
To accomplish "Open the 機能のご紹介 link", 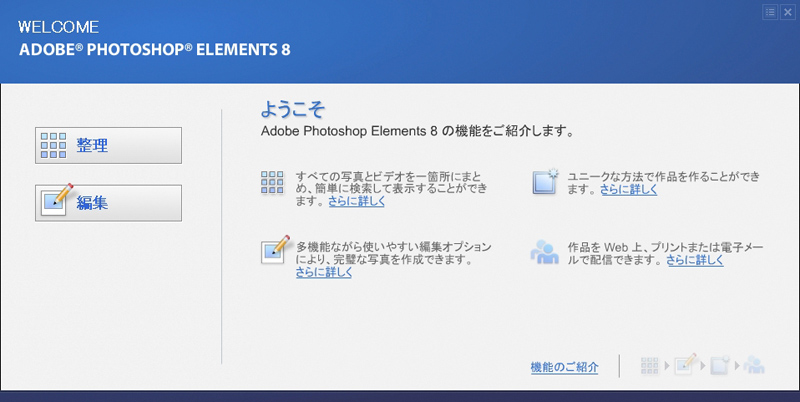I will pyautogui.click(x=564, y=367).
